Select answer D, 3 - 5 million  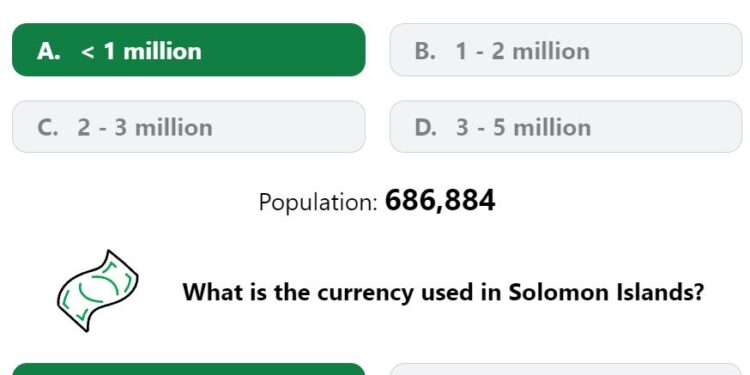(566, 127)
